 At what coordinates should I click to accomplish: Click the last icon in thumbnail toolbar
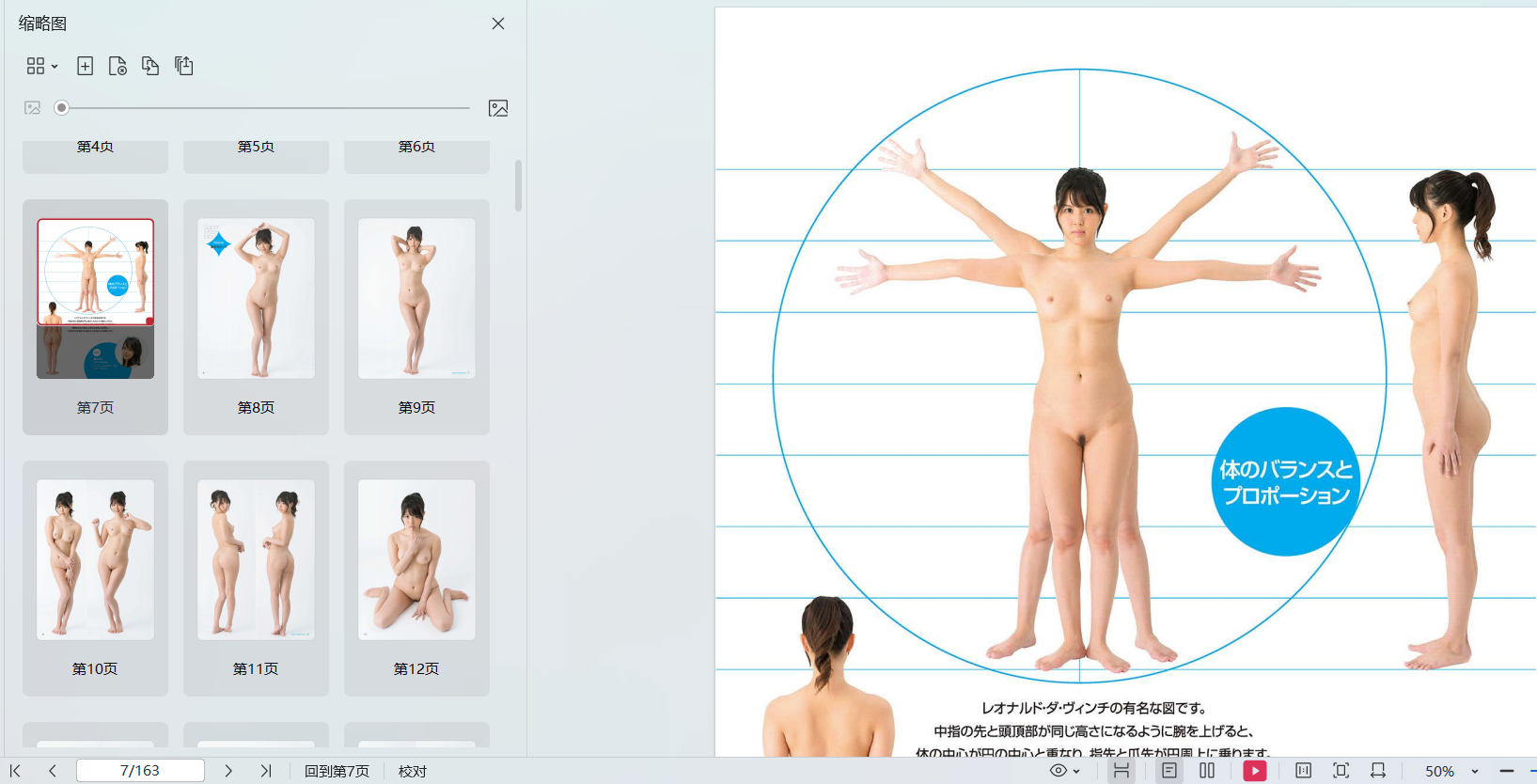pos(184,66)
